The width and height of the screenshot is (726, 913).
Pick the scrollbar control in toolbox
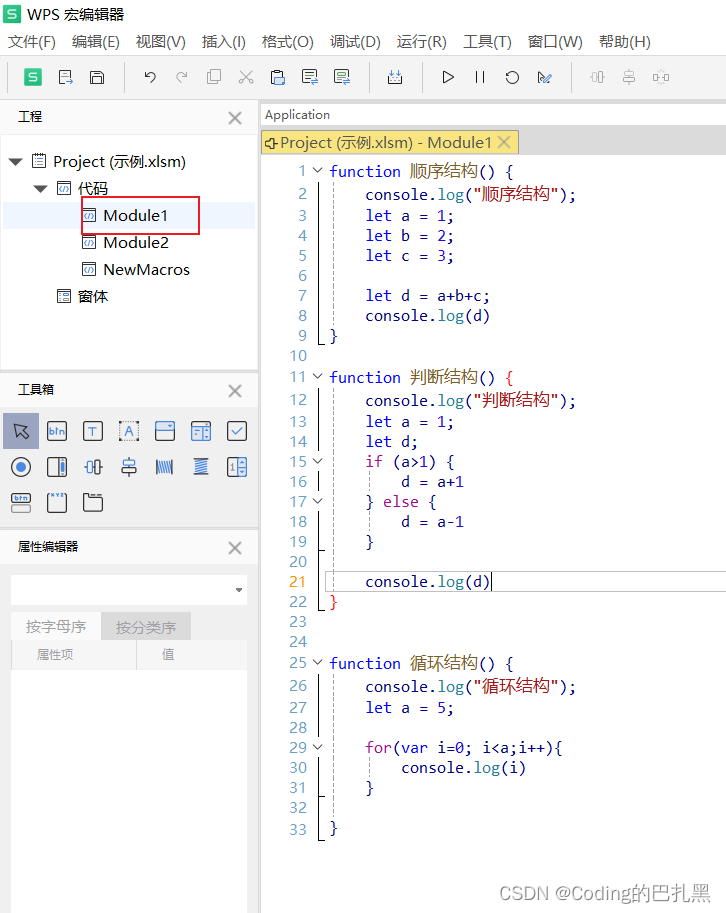point(57,467)
